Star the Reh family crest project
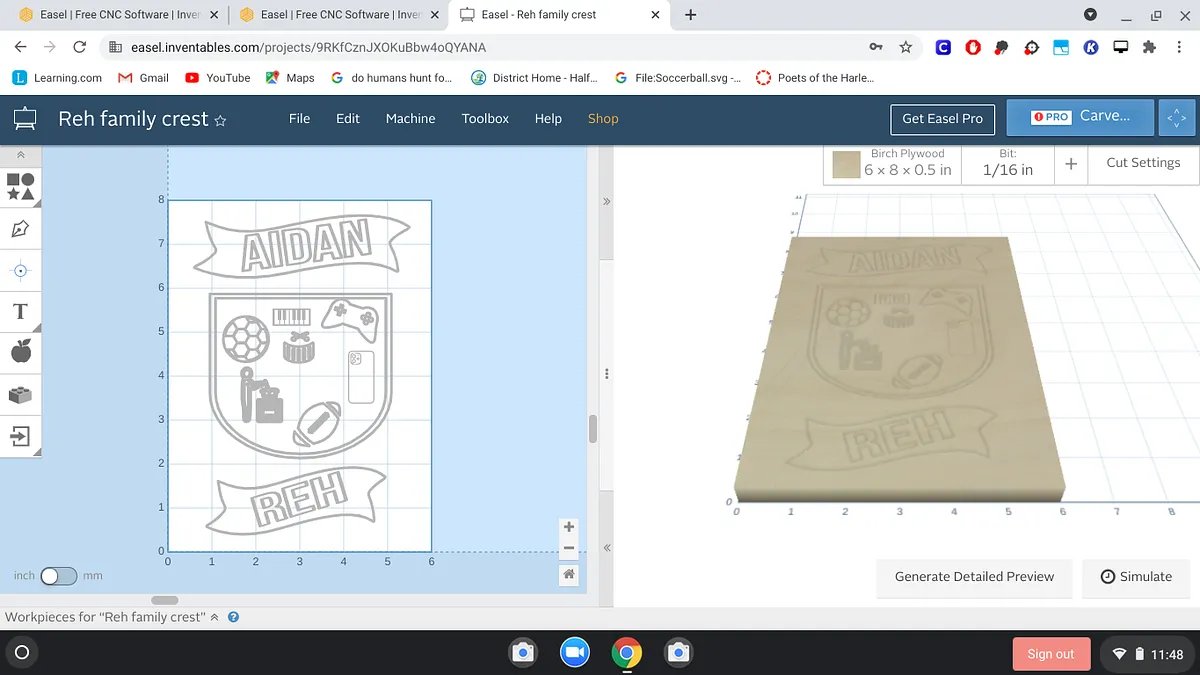This screenshot has width=1200, height=675. tap(221, 120)
